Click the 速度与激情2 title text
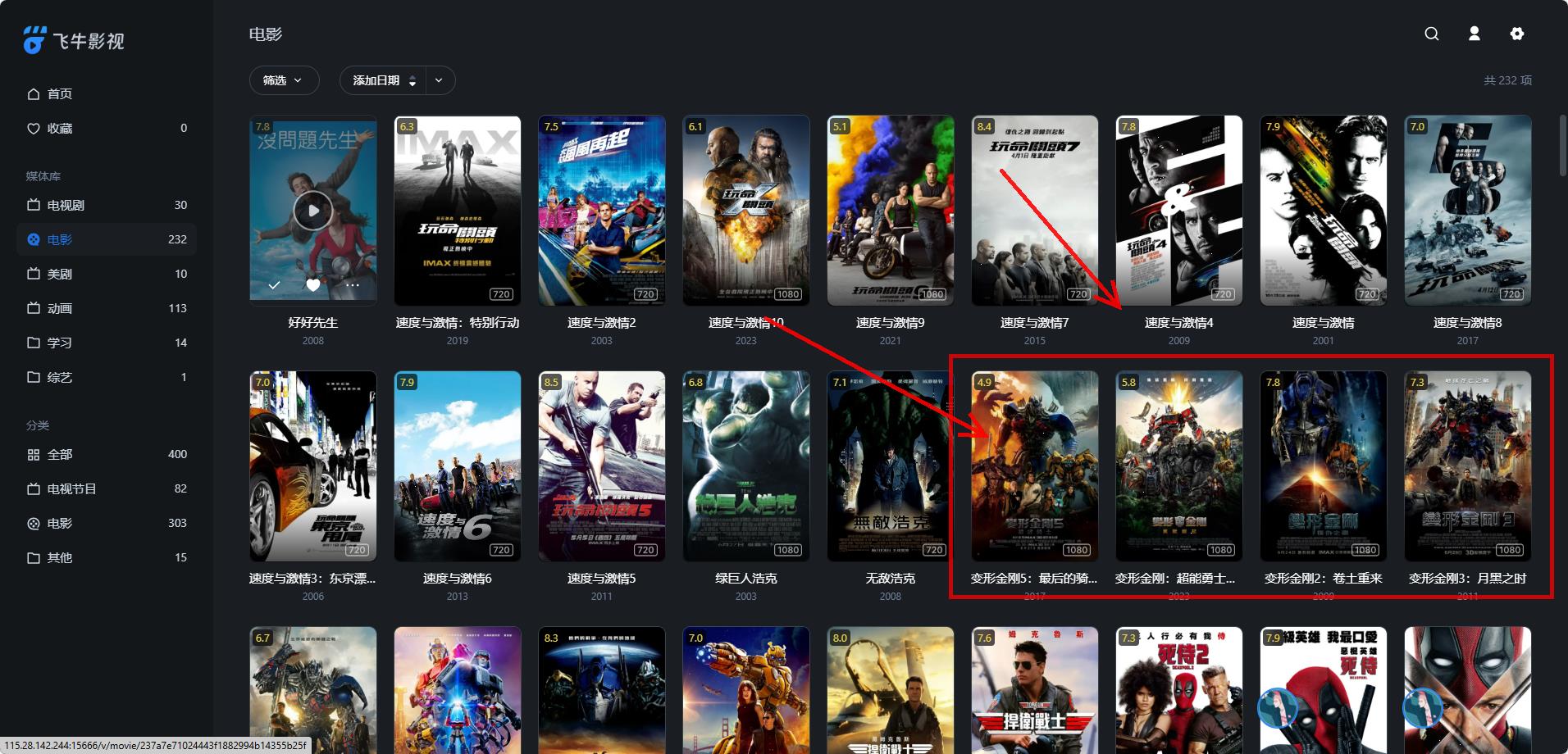The width and height of the screenshot is (1568, 754). pos(602,323)
